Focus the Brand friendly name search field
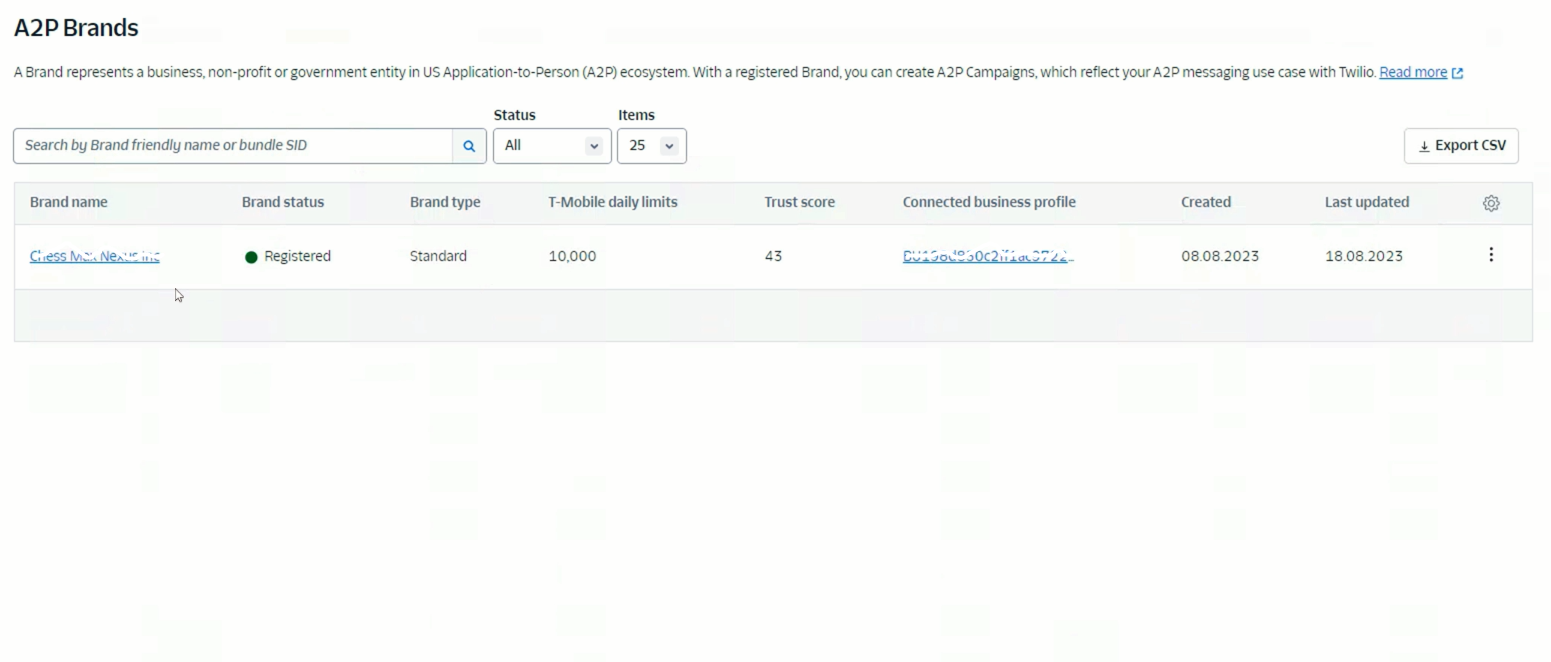The image size is (1551, 662). pyautogui.click(x=234, y=146)
